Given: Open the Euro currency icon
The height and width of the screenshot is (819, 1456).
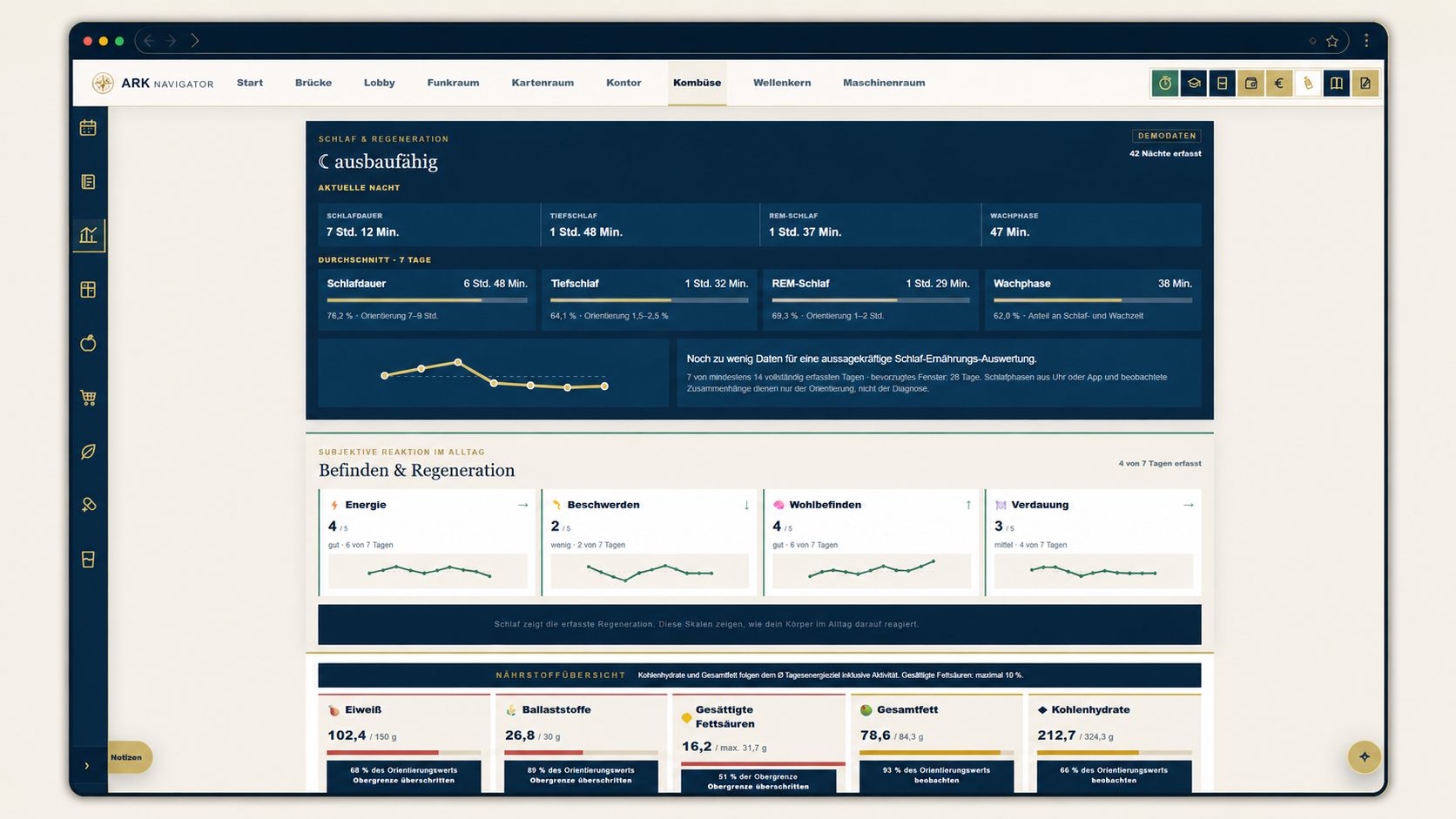Looking at the screenshot, I should 1279,84.
